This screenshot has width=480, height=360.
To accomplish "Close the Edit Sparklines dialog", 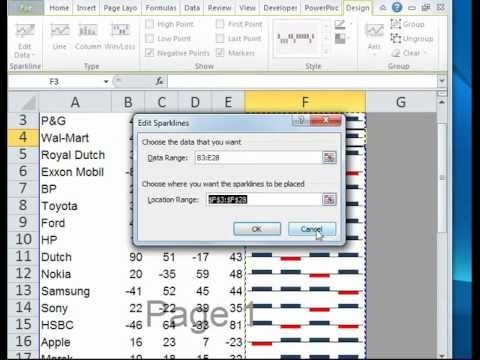I will point(325,120).
